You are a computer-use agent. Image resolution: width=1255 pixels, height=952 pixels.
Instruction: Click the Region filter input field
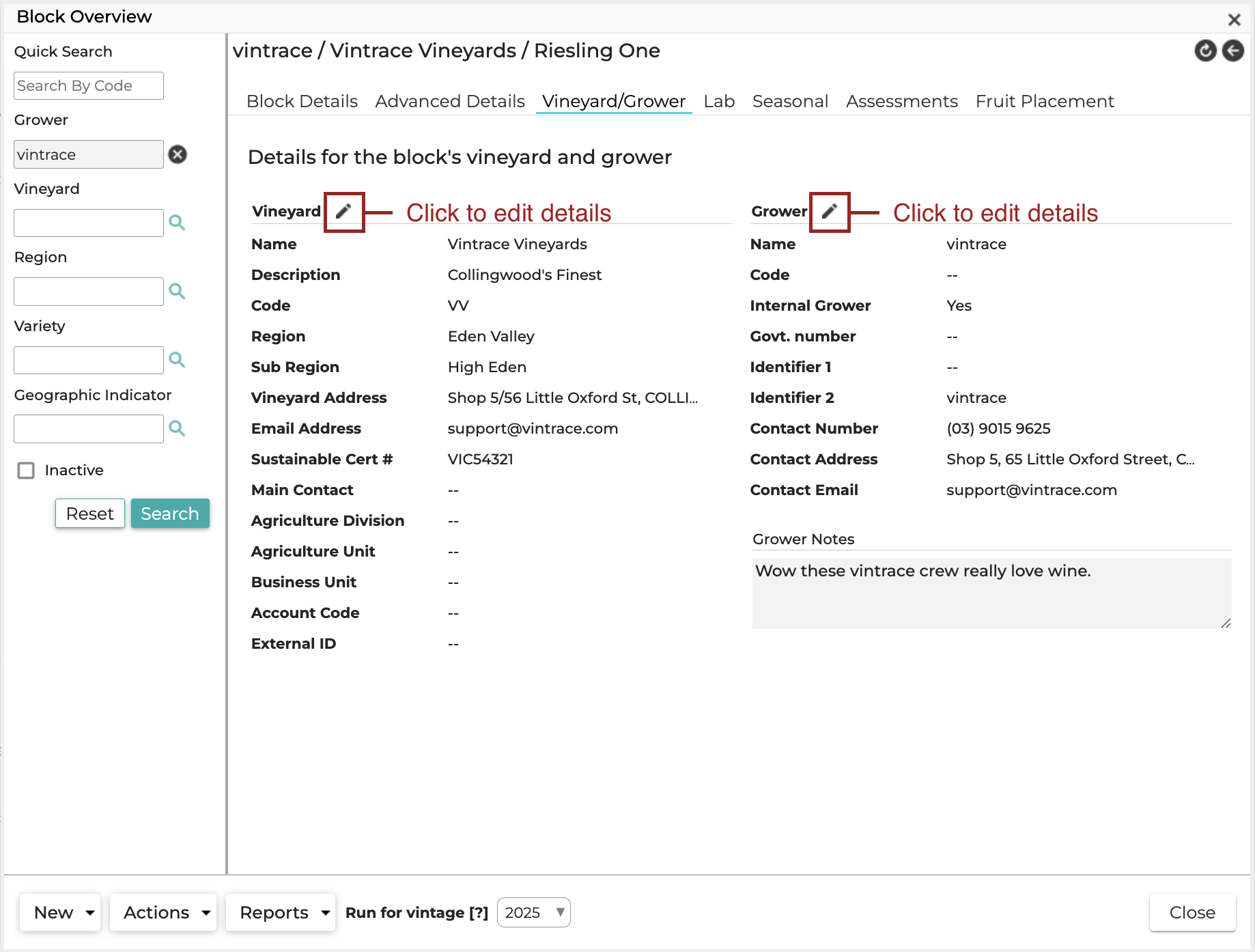(89, 292)
